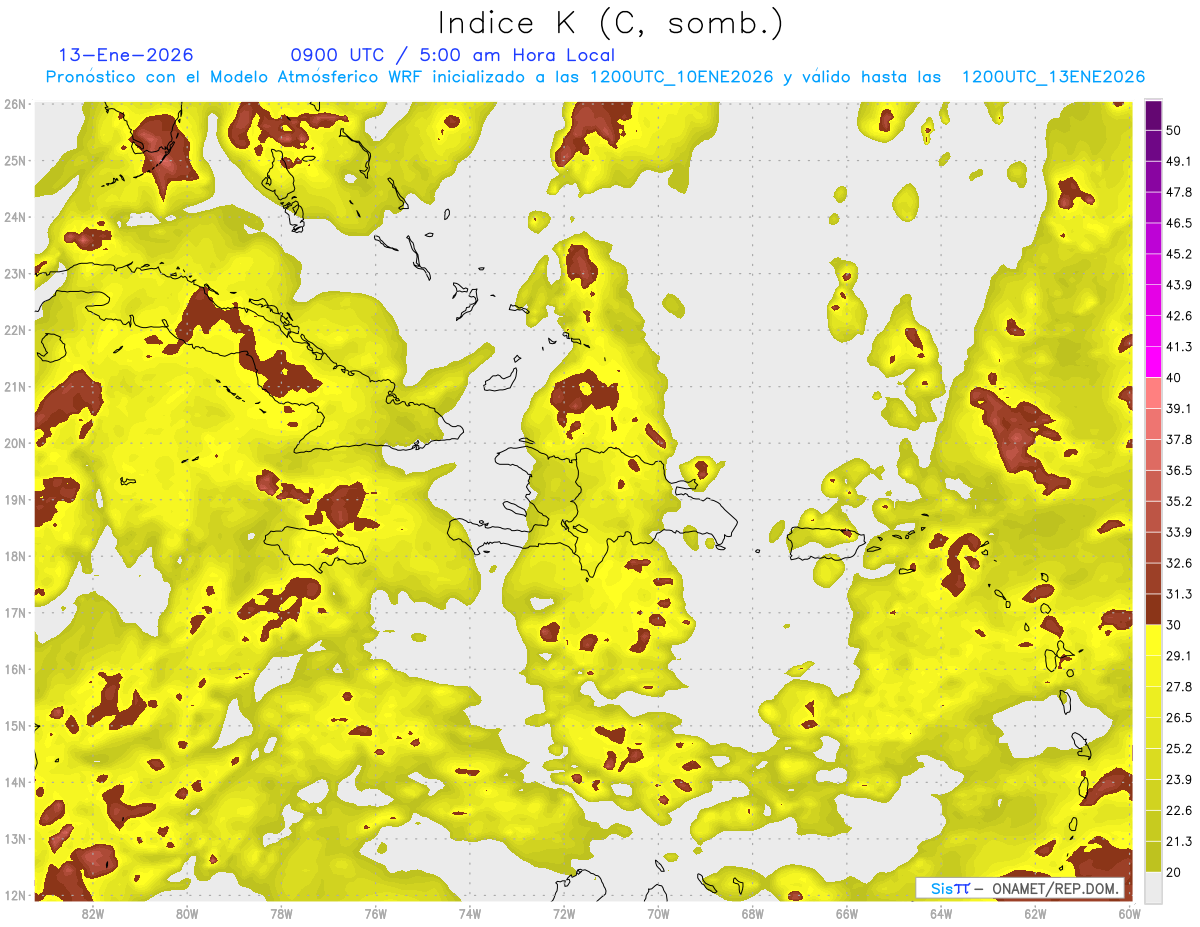The image size is (1200, 927).
Task: Pick the bright magenta swatch between 40 and 41.3
Action: click(1154, 362)
